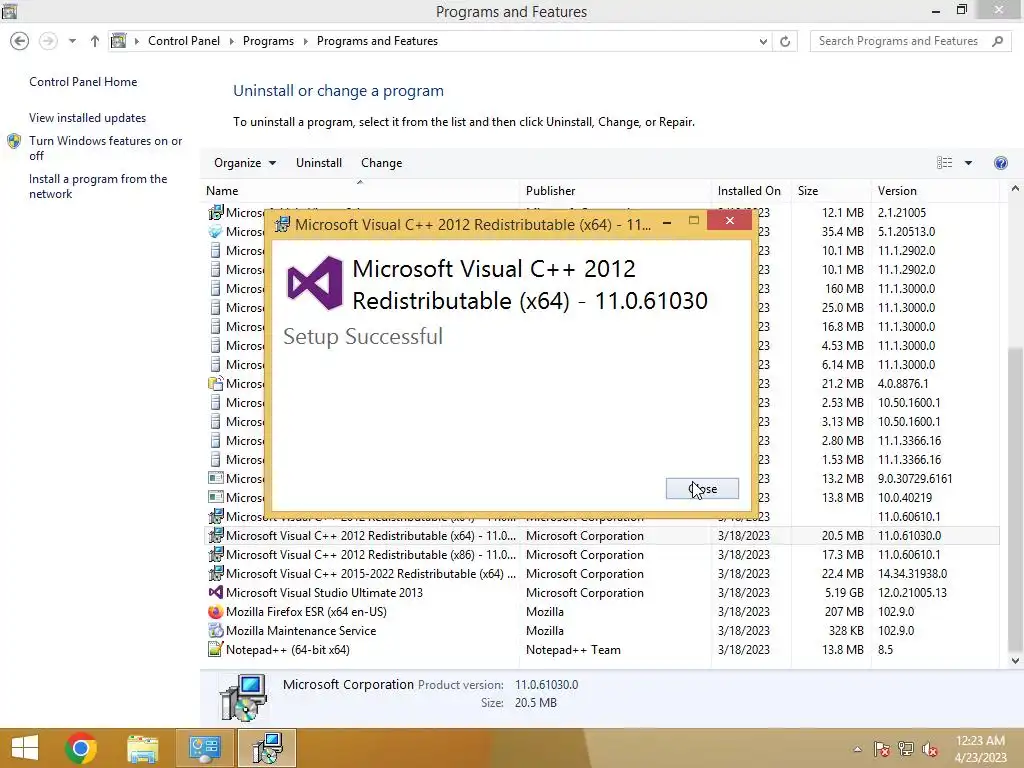Click the Windows features shield icon
The height and width of the screenshot is (768, 1024).
[x=14, y=141]
